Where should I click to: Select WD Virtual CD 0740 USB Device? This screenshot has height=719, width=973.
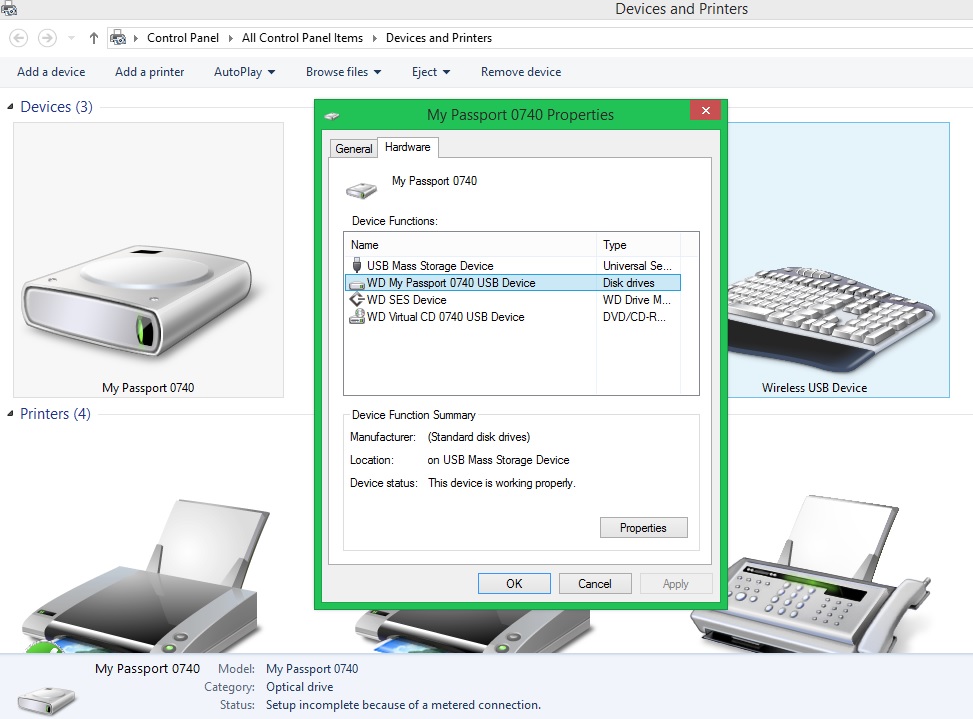point(445,317)
